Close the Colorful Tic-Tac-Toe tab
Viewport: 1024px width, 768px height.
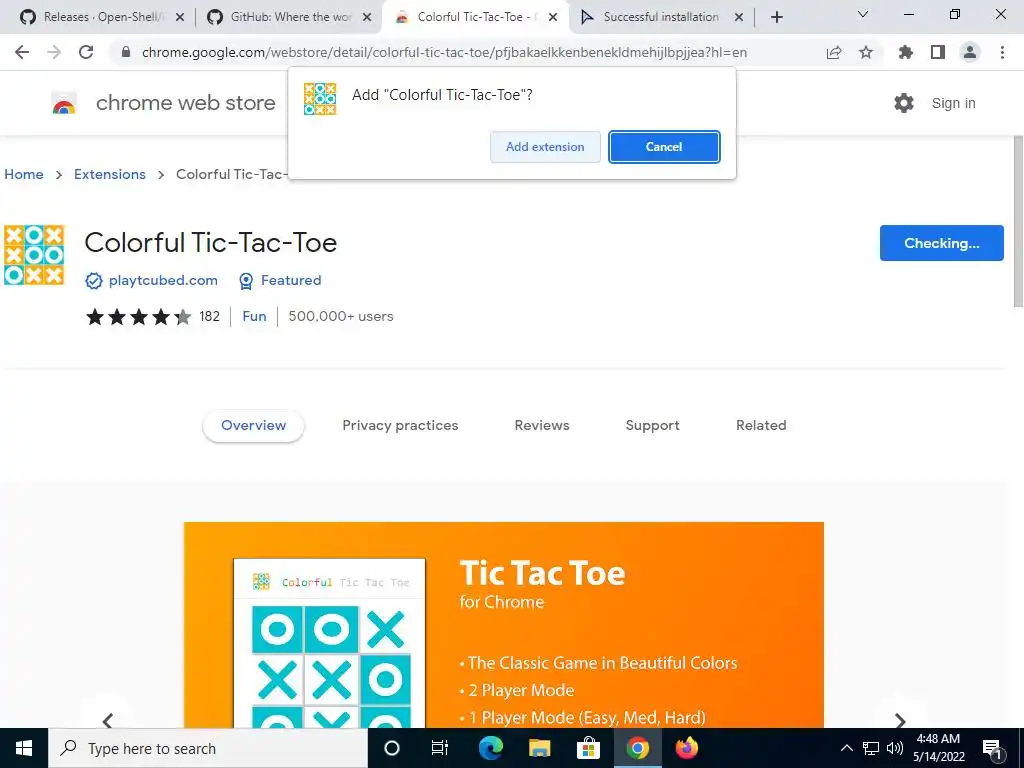point(553,17)
